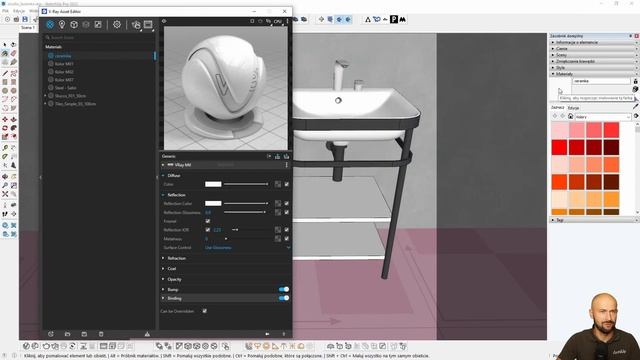The height and width of the screenshot is (360, 640).
Task: Click the ceramika material name field in the tray
Action: 602,81
